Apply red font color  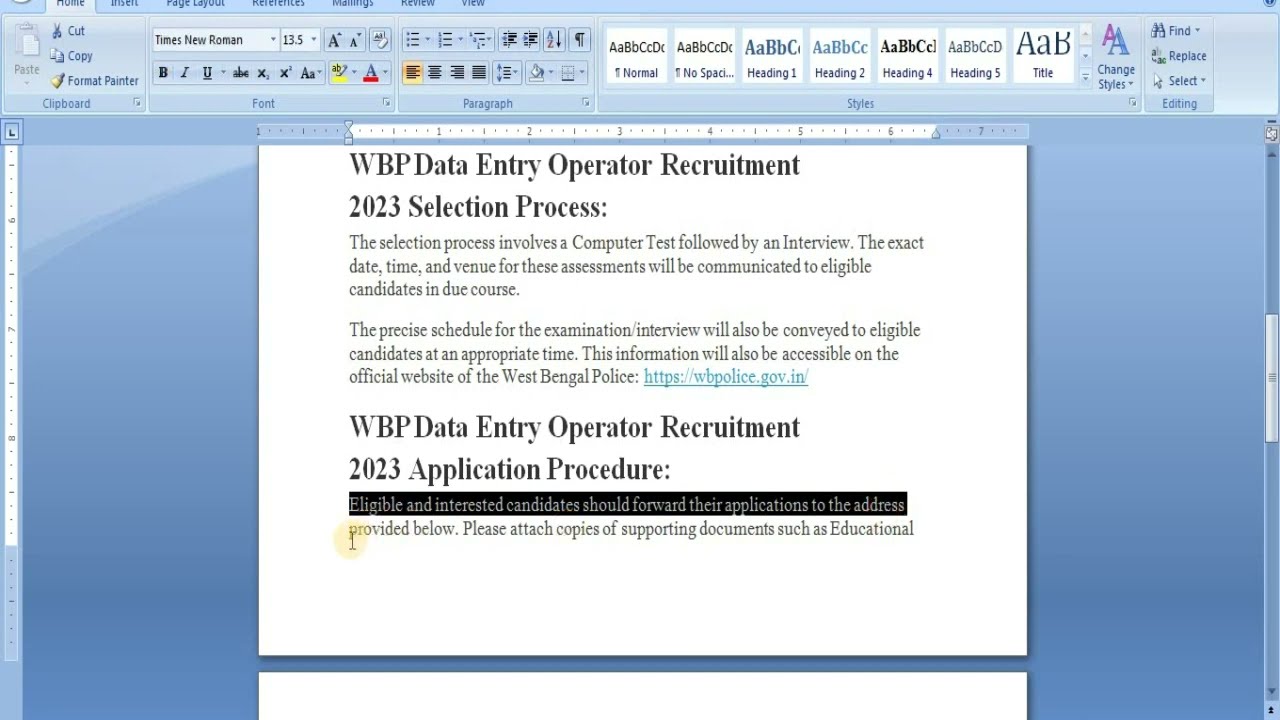point(371,73)
